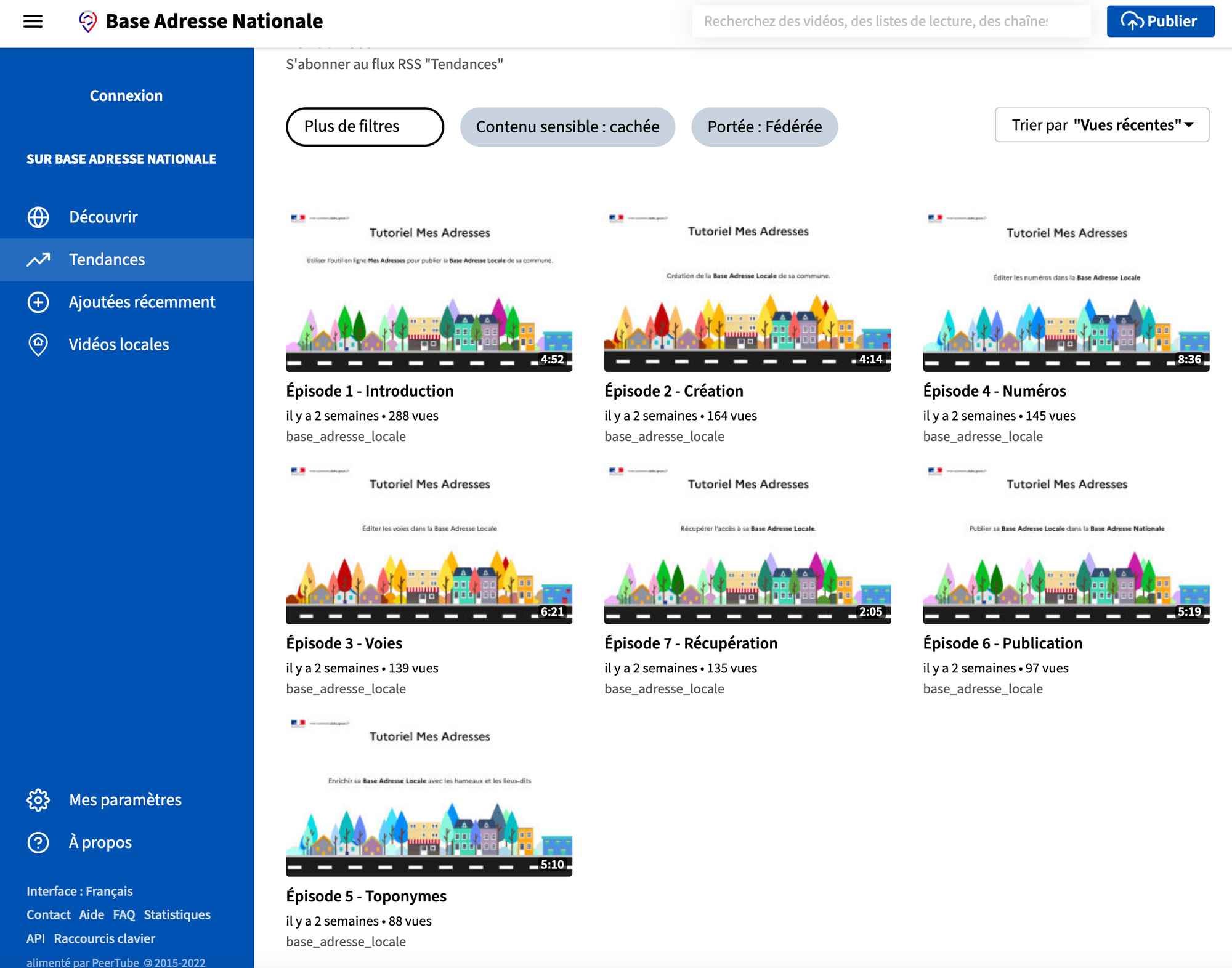Open the Découvrir menu item

[x=127, y=217]
